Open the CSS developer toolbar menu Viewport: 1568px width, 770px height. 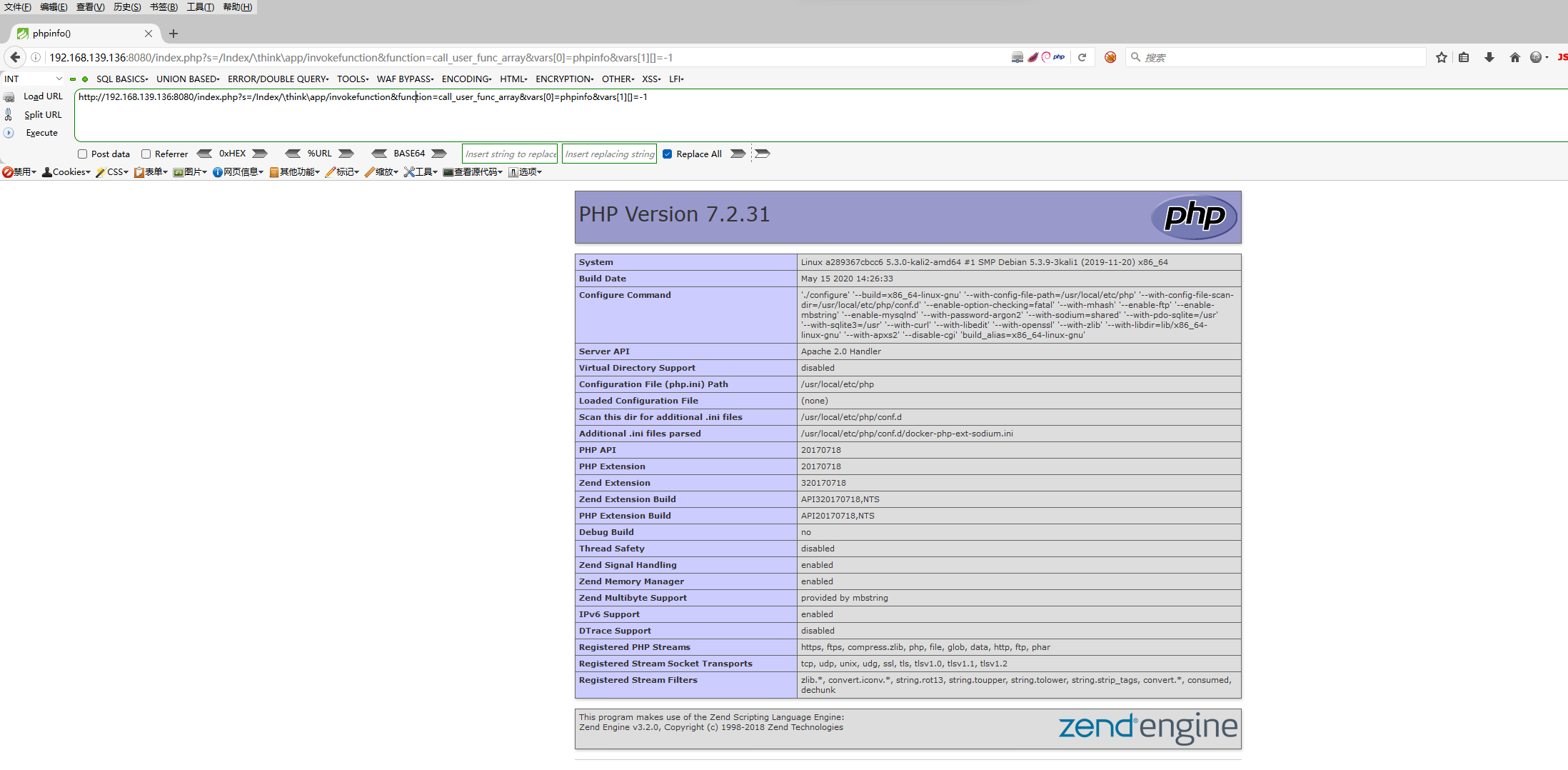112,172
